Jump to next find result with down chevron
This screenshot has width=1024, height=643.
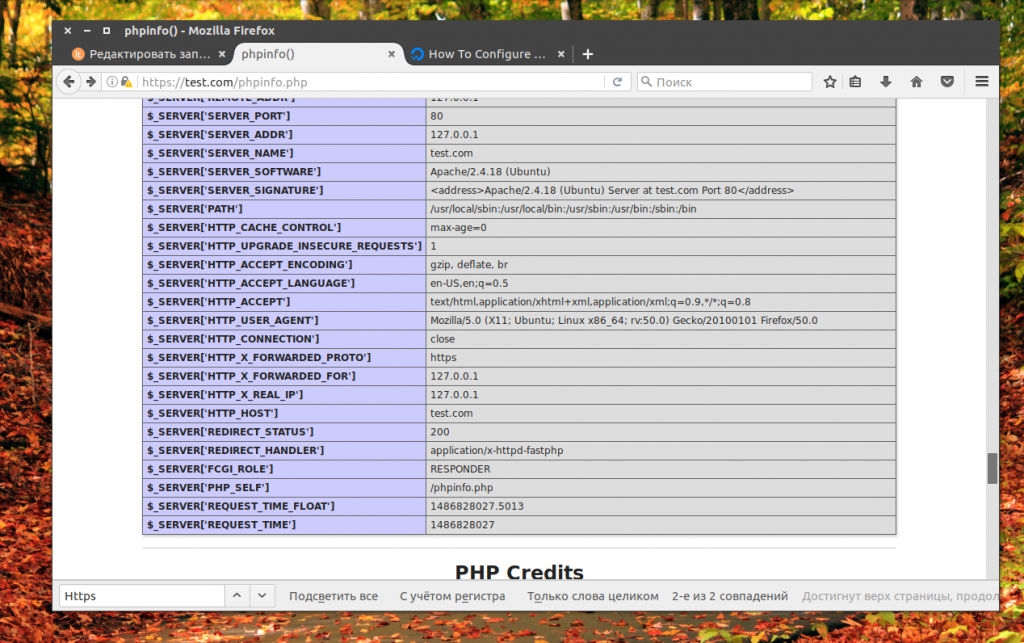pos(261,595)
